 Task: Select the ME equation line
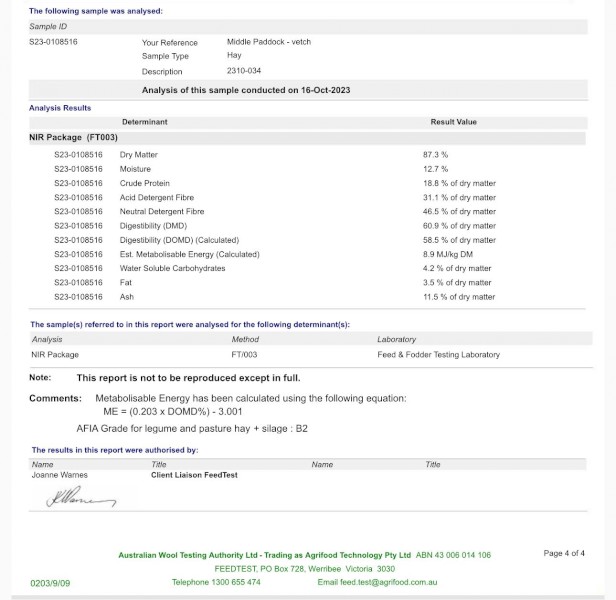tap(173, 412)
